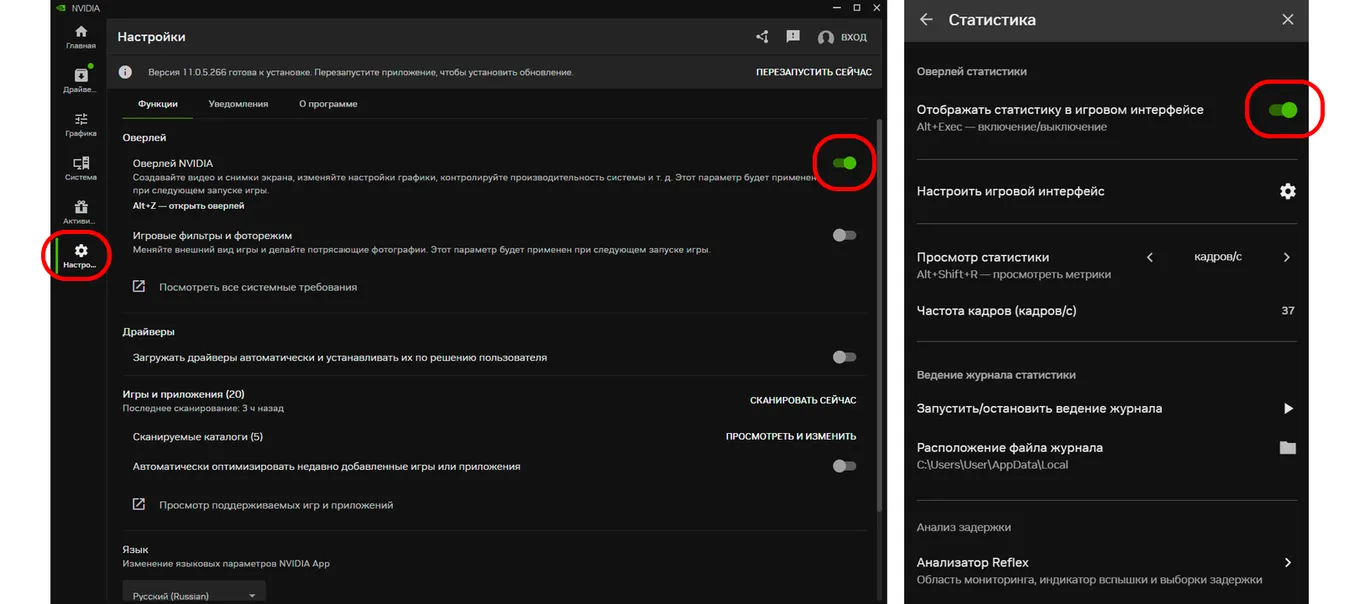
Task: Open the Графика sidebar section
Action: click(x=81, y=125)
